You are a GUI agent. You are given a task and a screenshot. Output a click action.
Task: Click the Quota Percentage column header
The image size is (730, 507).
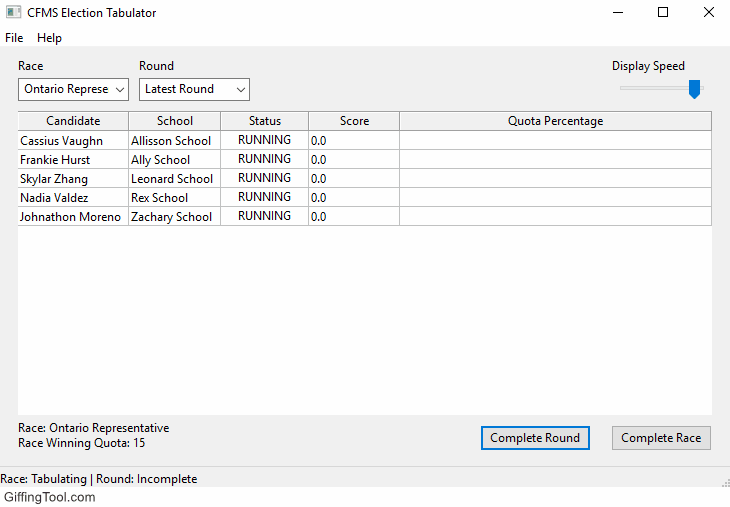[555, 121]
